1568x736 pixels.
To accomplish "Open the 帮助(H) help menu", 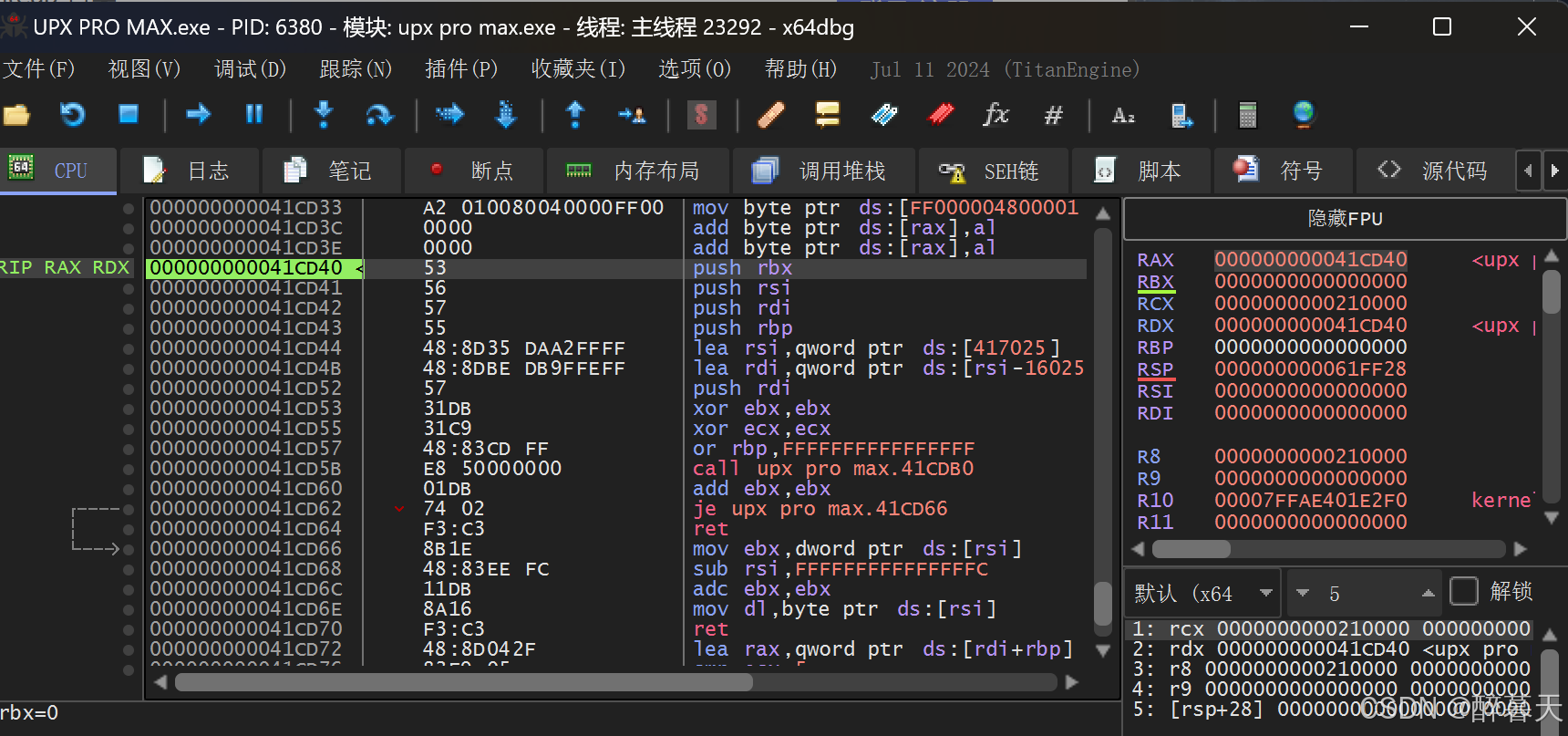I will (x=800, y=69).
